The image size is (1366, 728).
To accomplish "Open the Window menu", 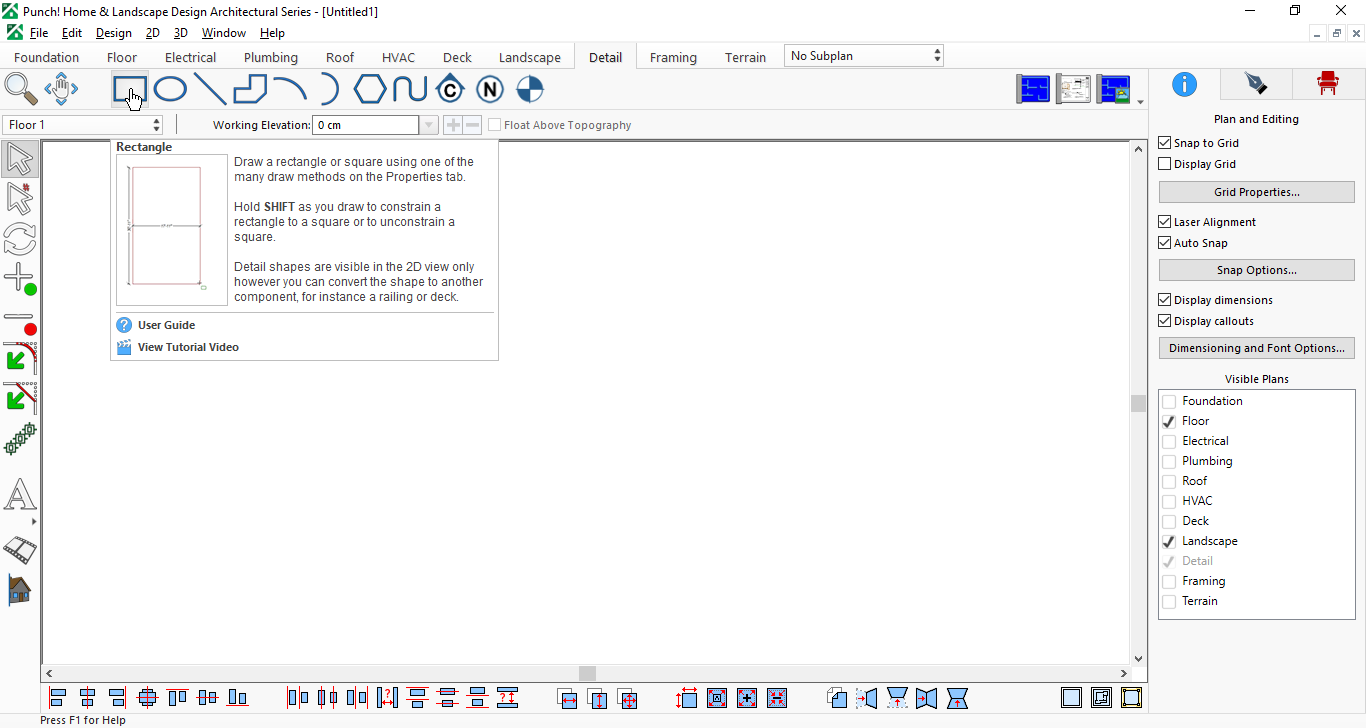I will point(224,33).
